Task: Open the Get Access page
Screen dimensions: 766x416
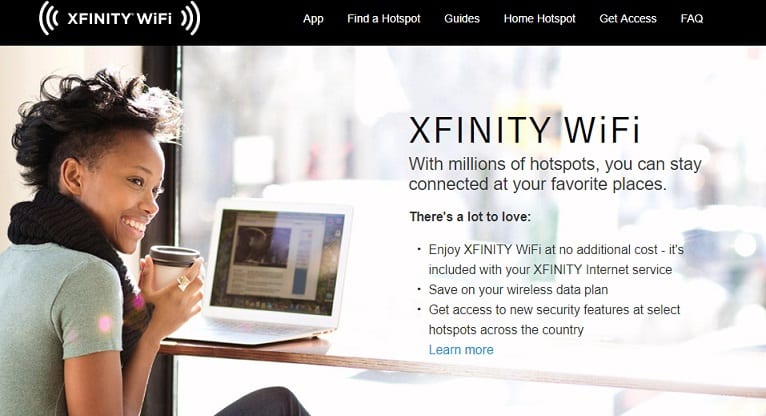Action: 628,19
